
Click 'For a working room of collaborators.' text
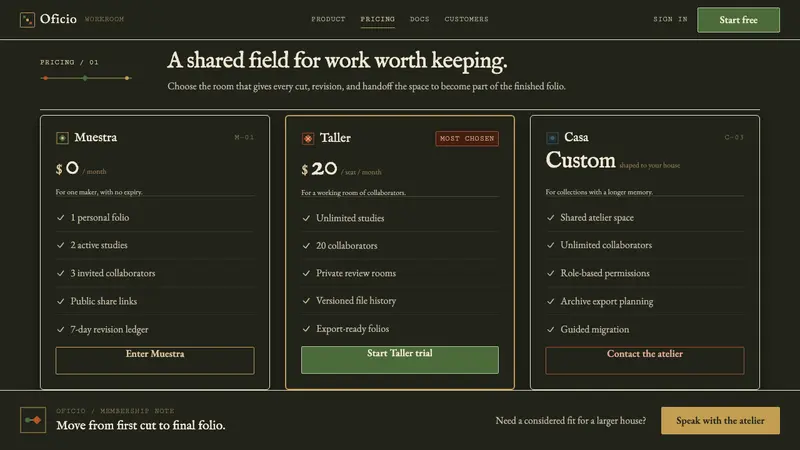pos(354,193)
